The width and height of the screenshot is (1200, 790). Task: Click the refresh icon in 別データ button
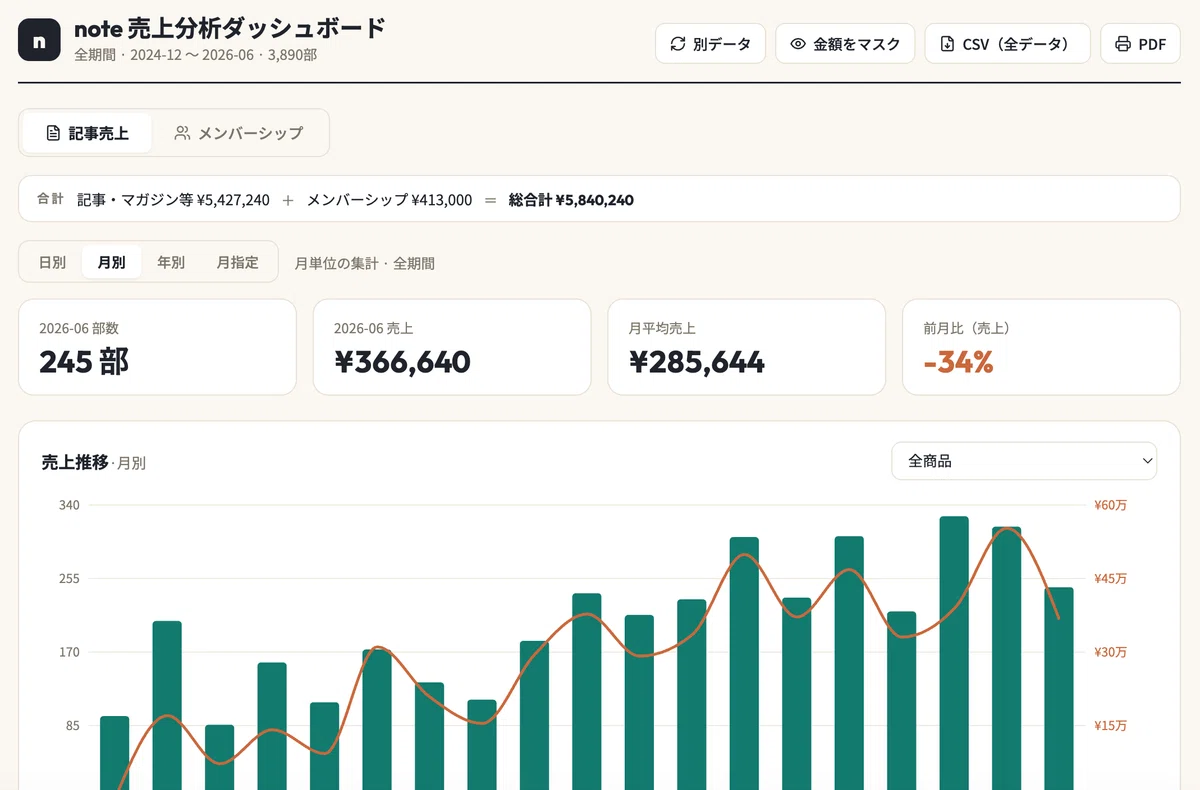click(x=678, y=44)
